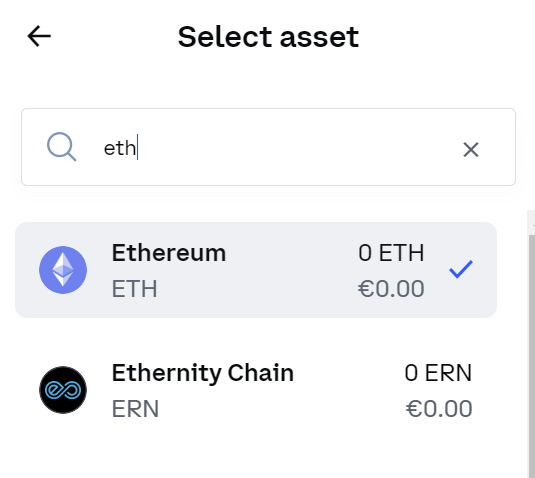535x478 pixels.
Task: Click the scrollbar's top arrow area
Action: (532, 223)
